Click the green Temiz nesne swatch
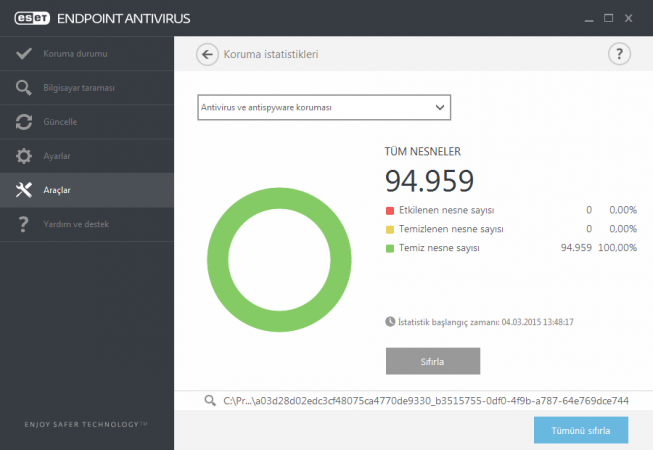This screenshot has width=653, height=450. (x=390, y=249)
